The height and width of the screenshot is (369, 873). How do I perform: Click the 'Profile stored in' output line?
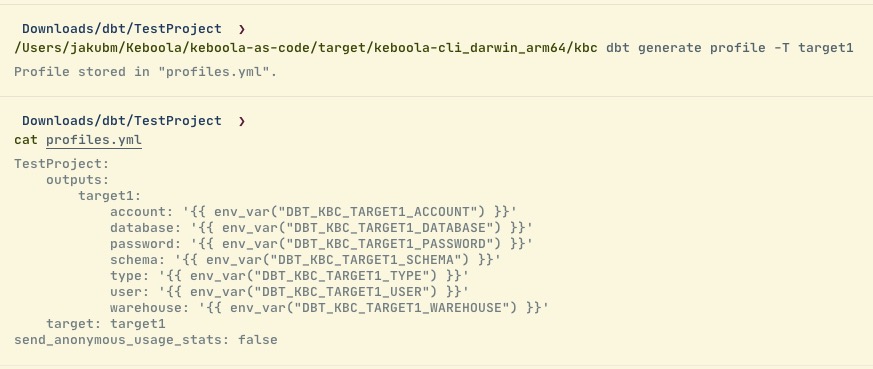[x=145, y=72]
